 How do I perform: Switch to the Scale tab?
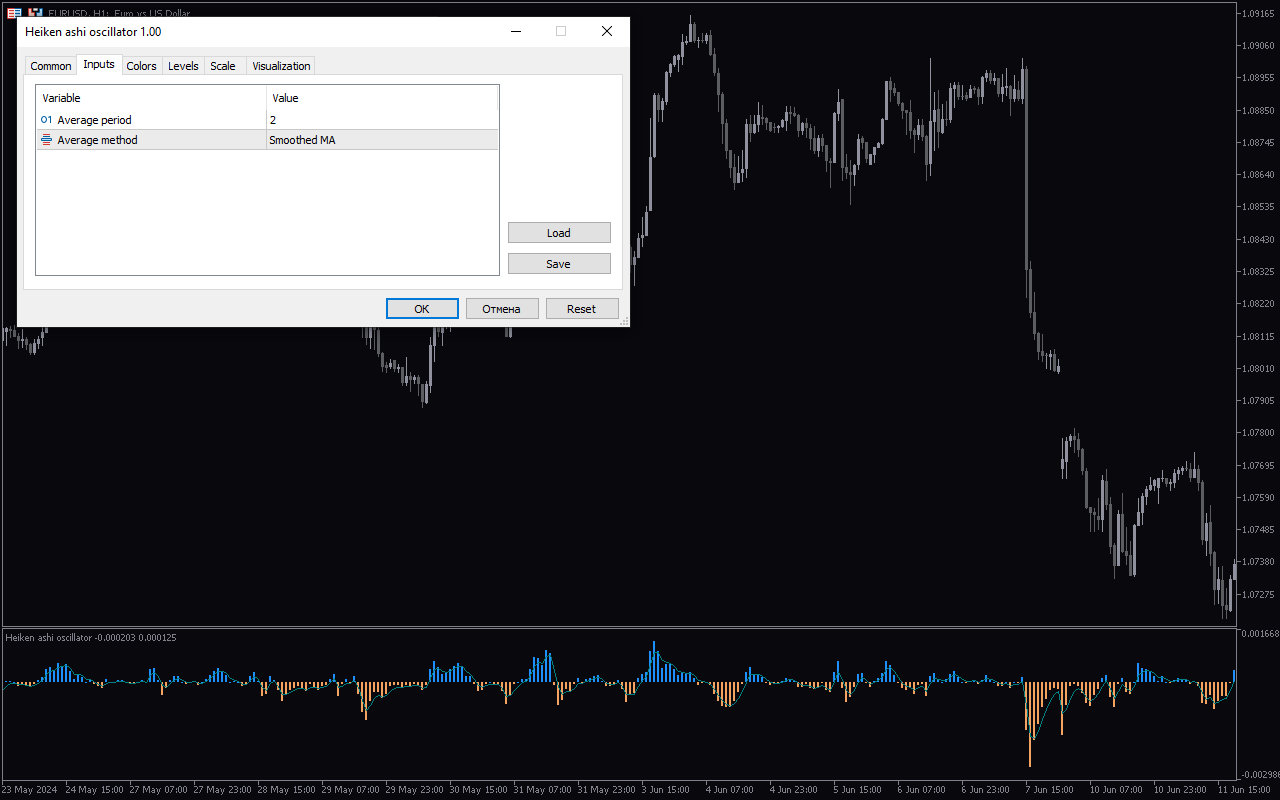click(223, 66)
